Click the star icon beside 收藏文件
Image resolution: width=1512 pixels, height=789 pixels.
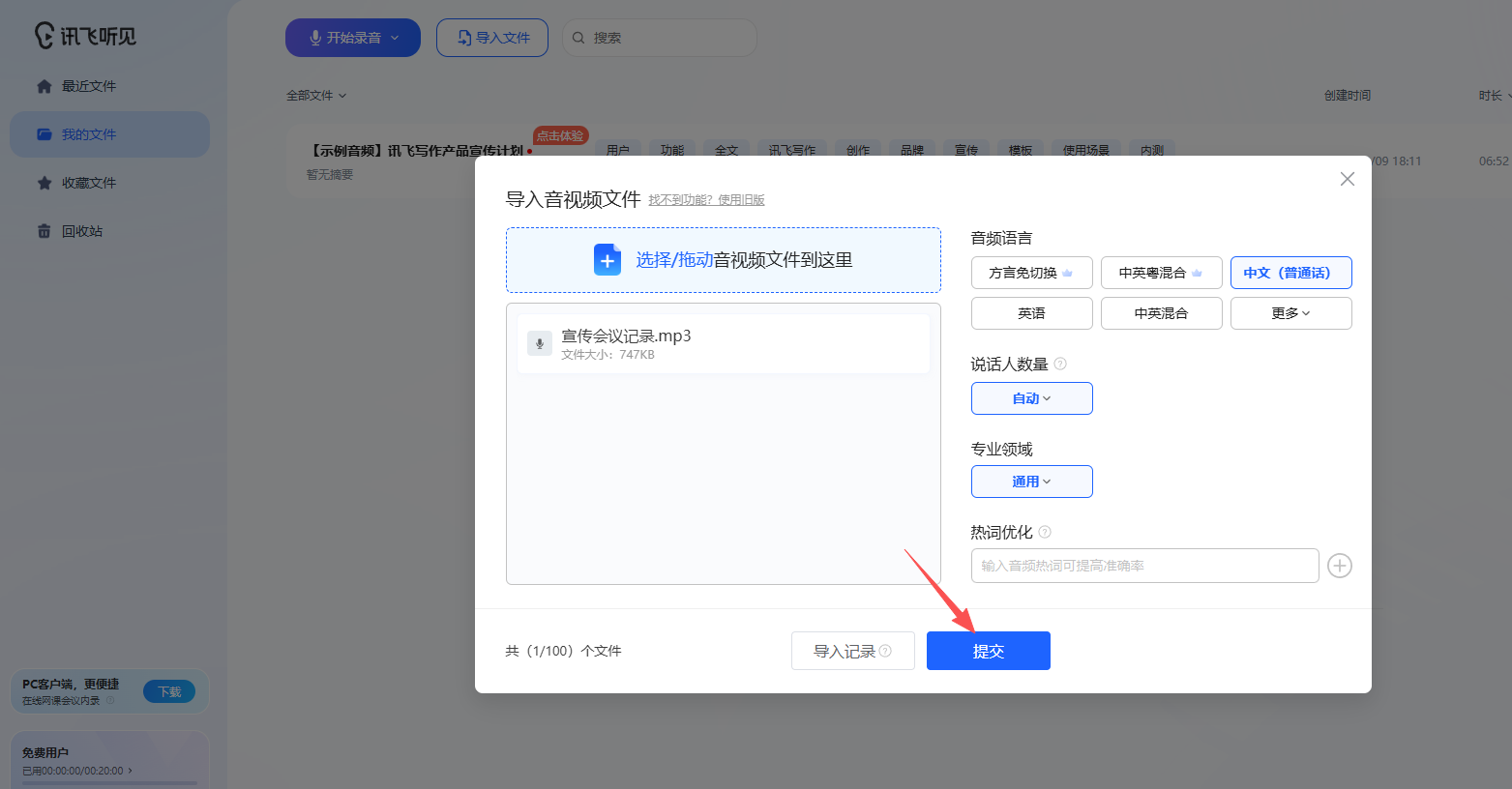44,183
